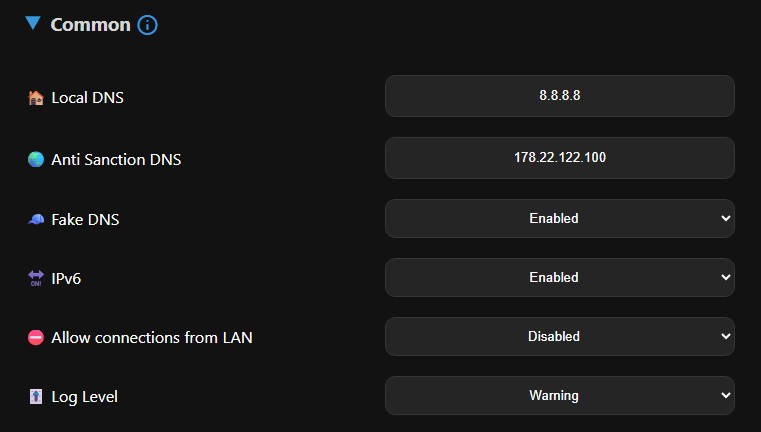Click the purple arrows icon beside IPv6

[36, 278]
